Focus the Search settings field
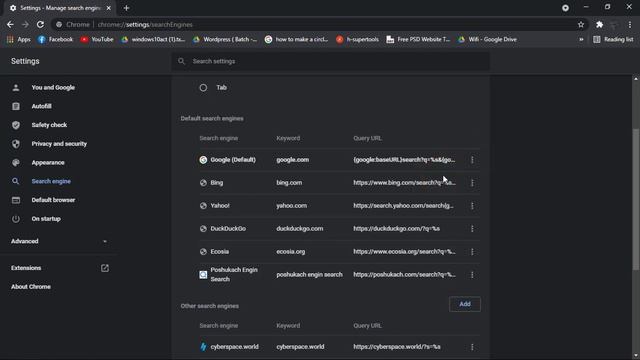This screenshot has height=360, width=640. coord(331,61)
